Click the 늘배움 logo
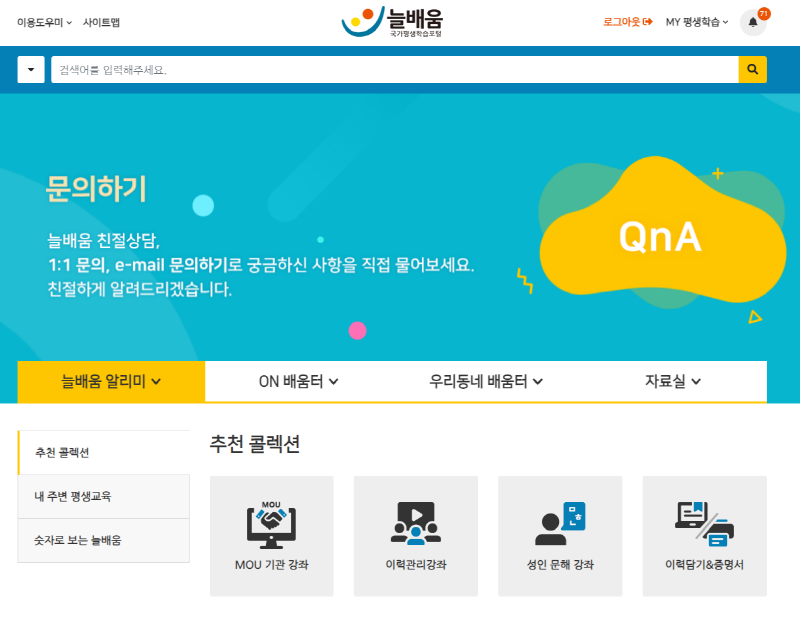This screenshot has height=617, width=800. (392, 22)
